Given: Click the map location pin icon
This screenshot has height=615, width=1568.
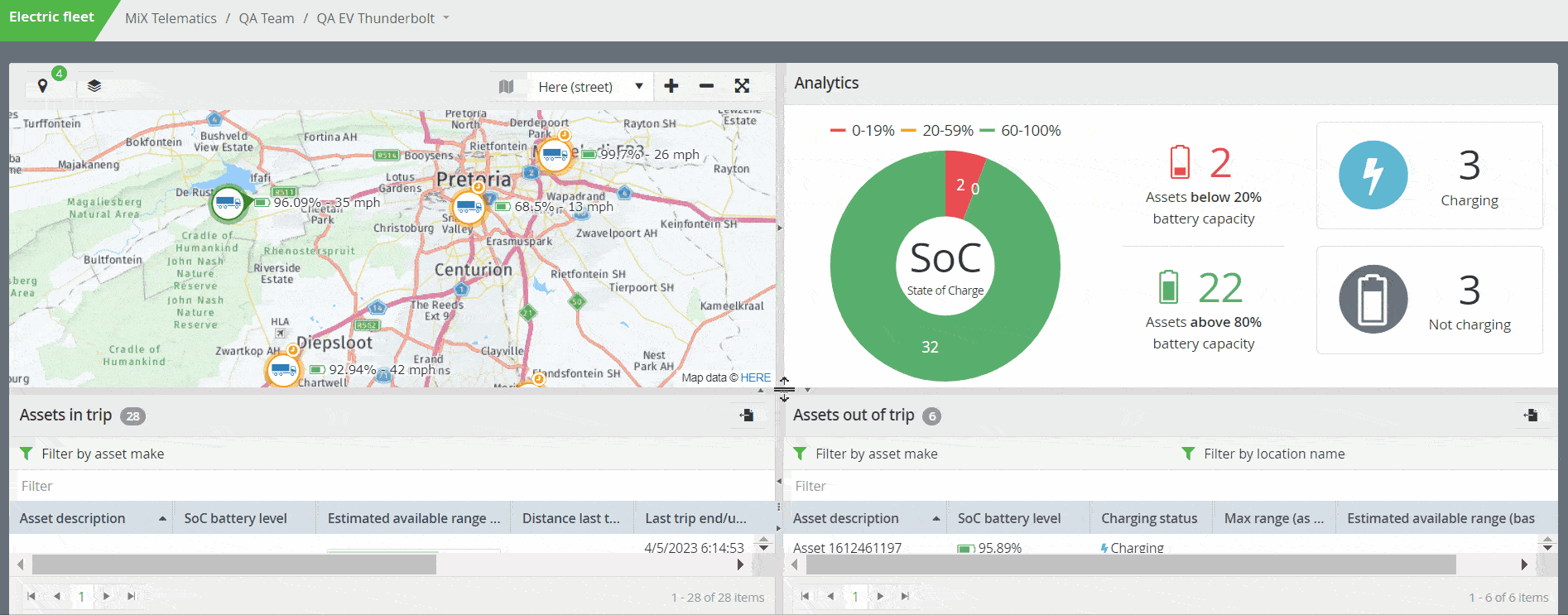Looking at the screenshot, I should [43, 86].
